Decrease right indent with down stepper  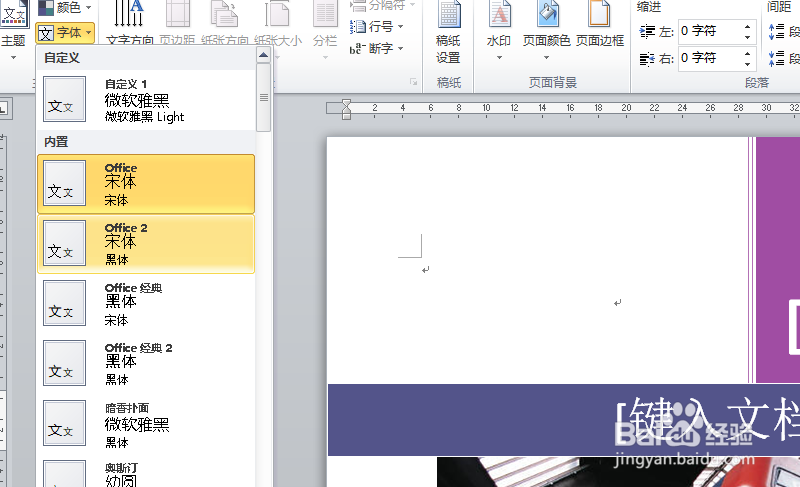747,64
